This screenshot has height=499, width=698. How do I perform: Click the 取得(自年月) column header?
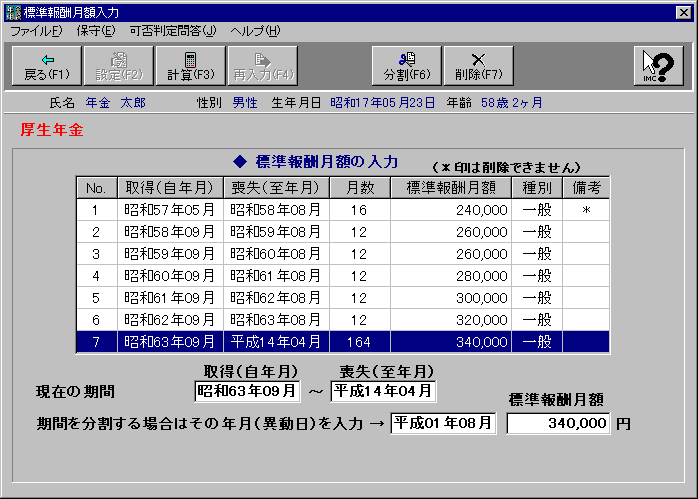[170, 188]
